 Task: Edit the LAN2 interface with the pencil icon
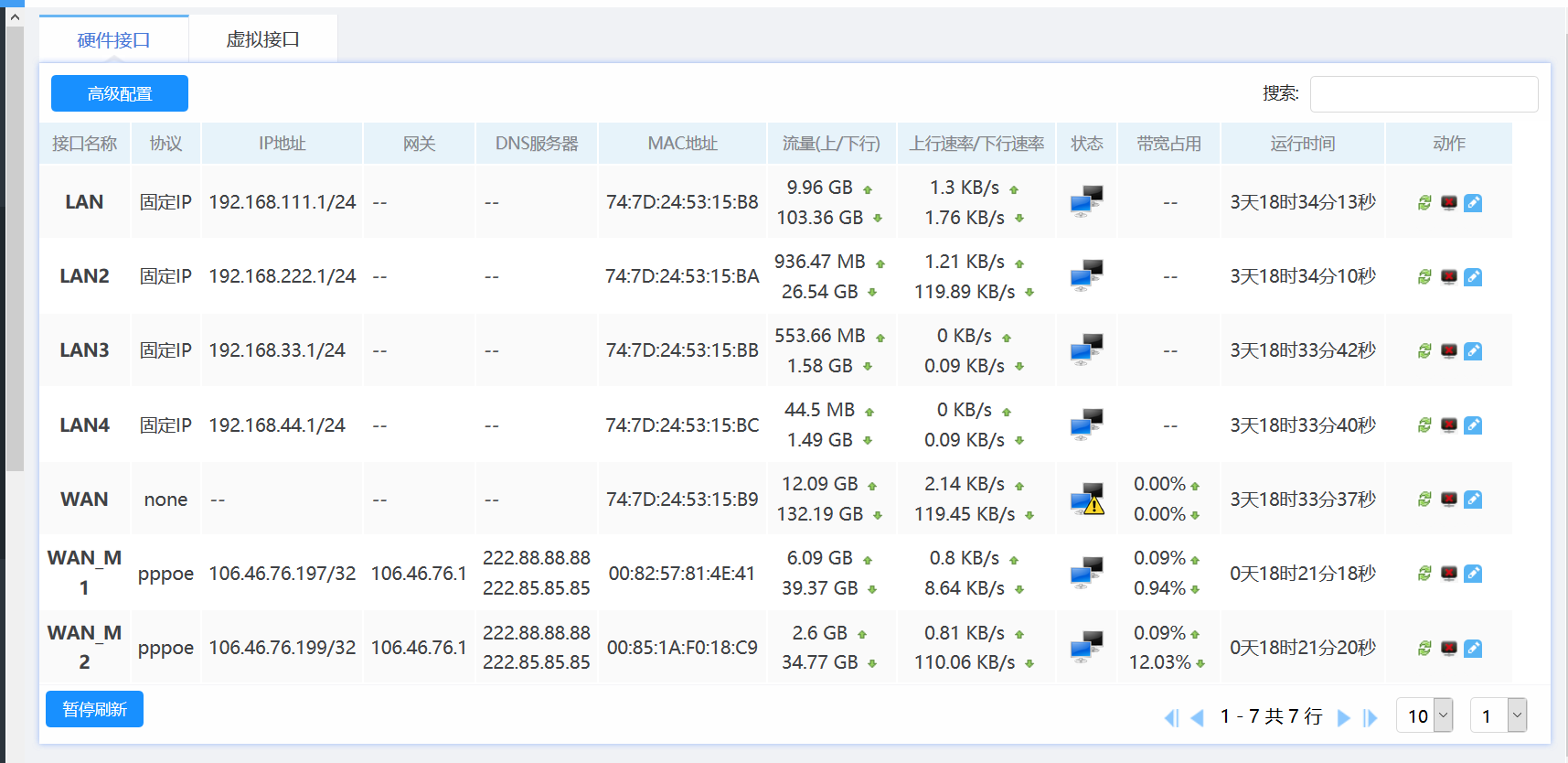pyautogui.click(x=1473, y=277)
